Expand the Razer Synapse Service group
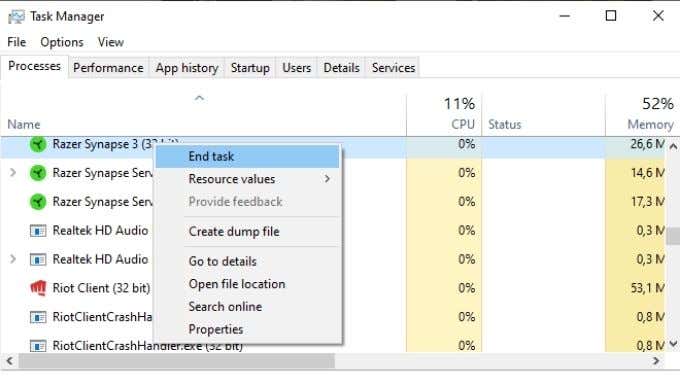Screen dimensions: 680x383 tap(13, 173)
